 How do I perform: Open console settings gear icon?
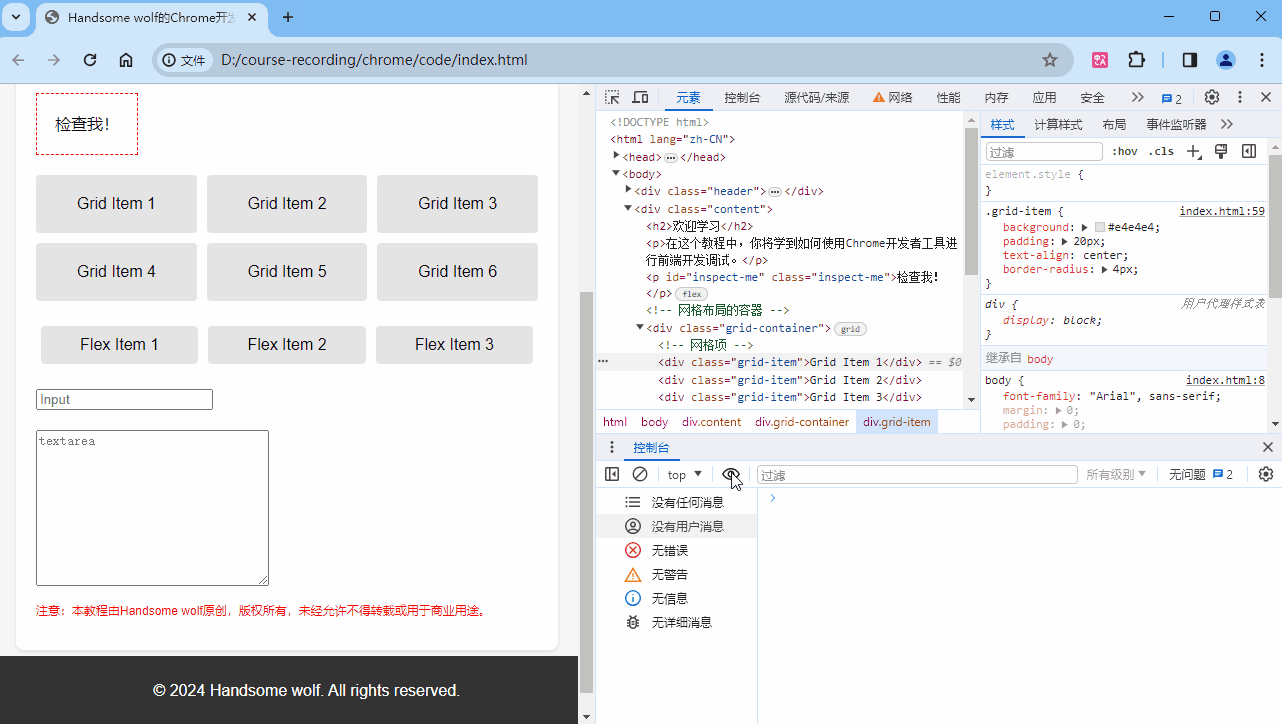(1266, 474)
